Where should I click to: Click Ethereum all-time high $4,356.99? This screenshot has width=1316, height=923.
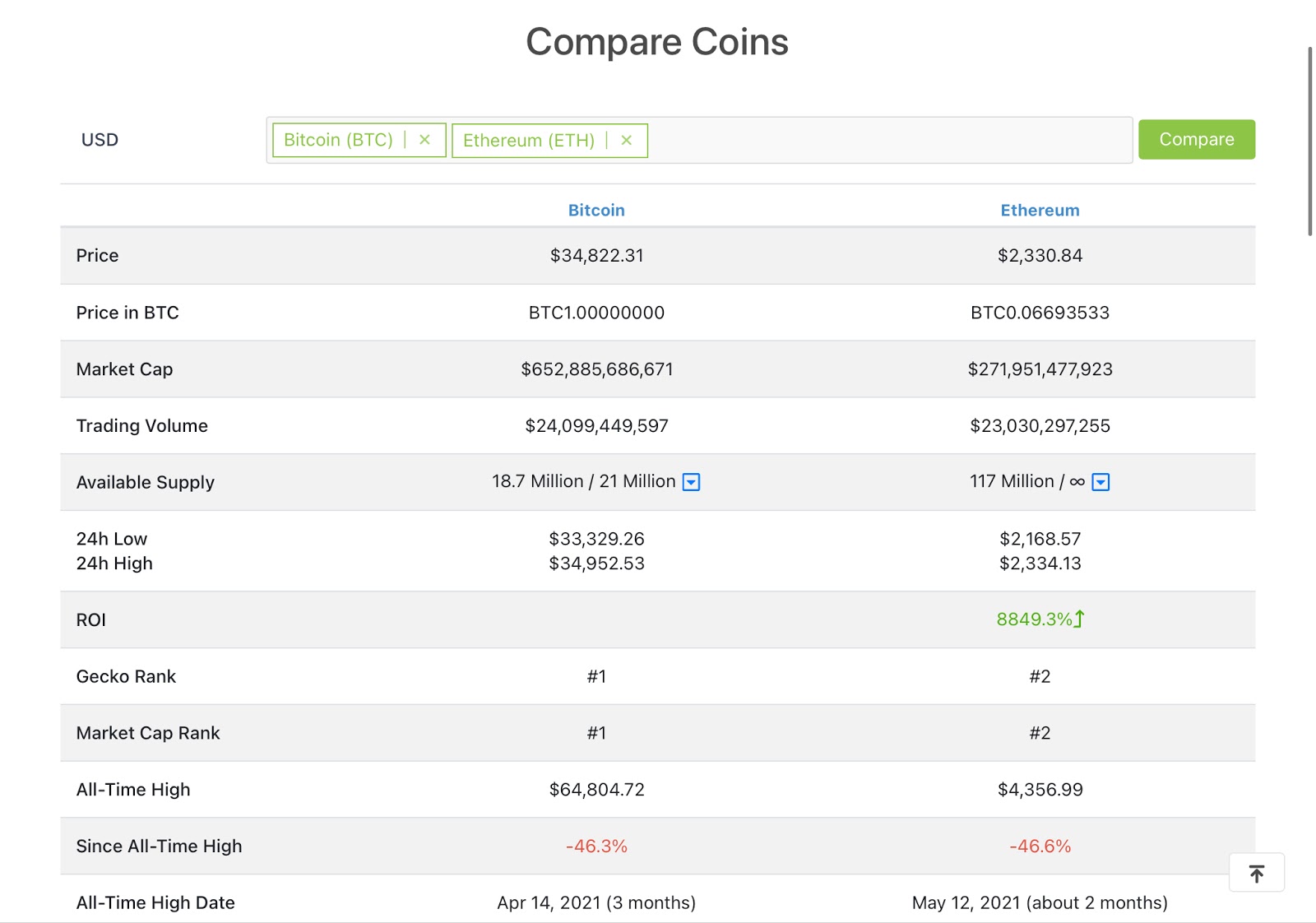click(x=1040, y=790)
